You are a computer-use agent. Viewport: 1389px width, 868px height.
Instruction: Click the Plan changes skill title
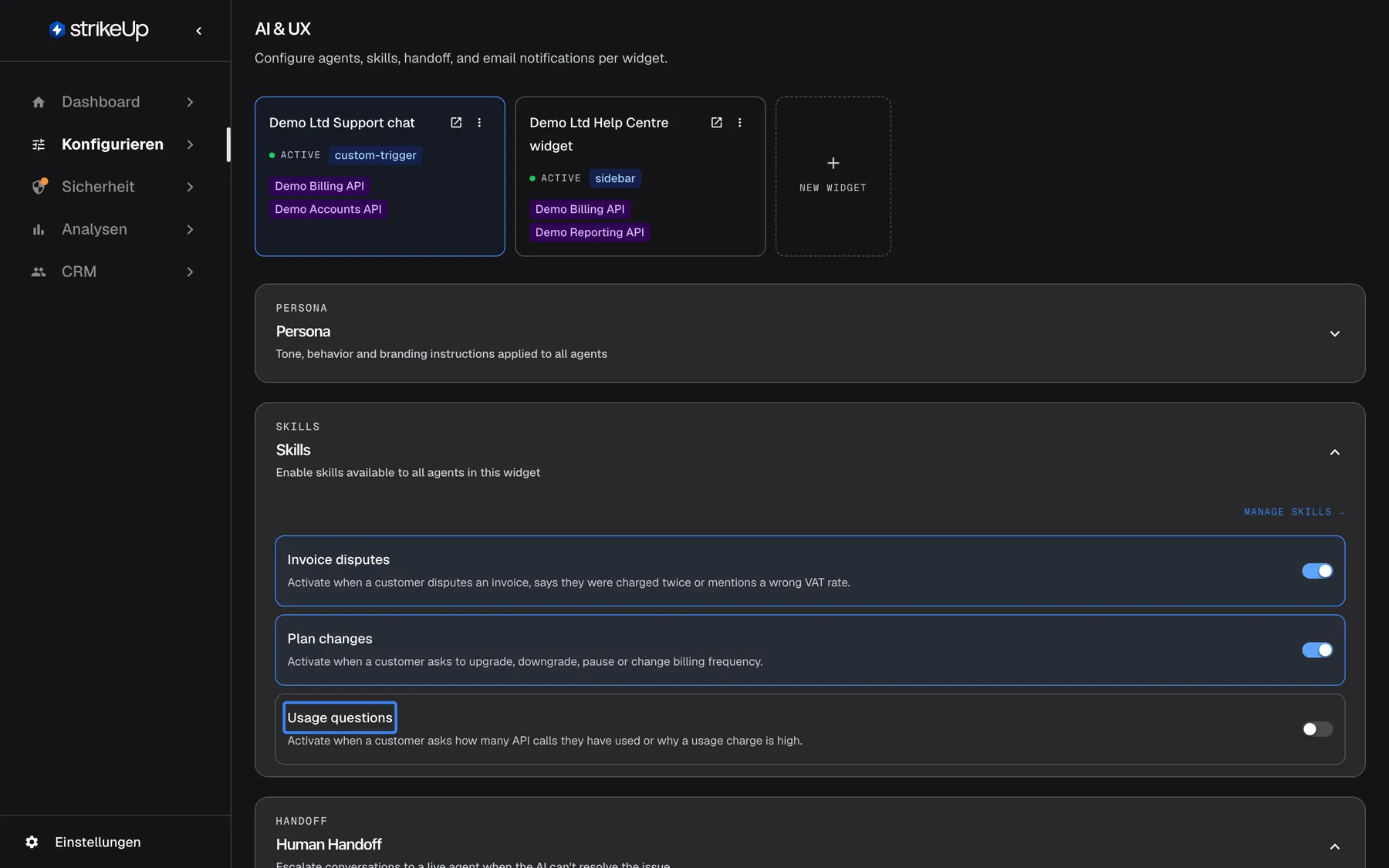(330, 639)
